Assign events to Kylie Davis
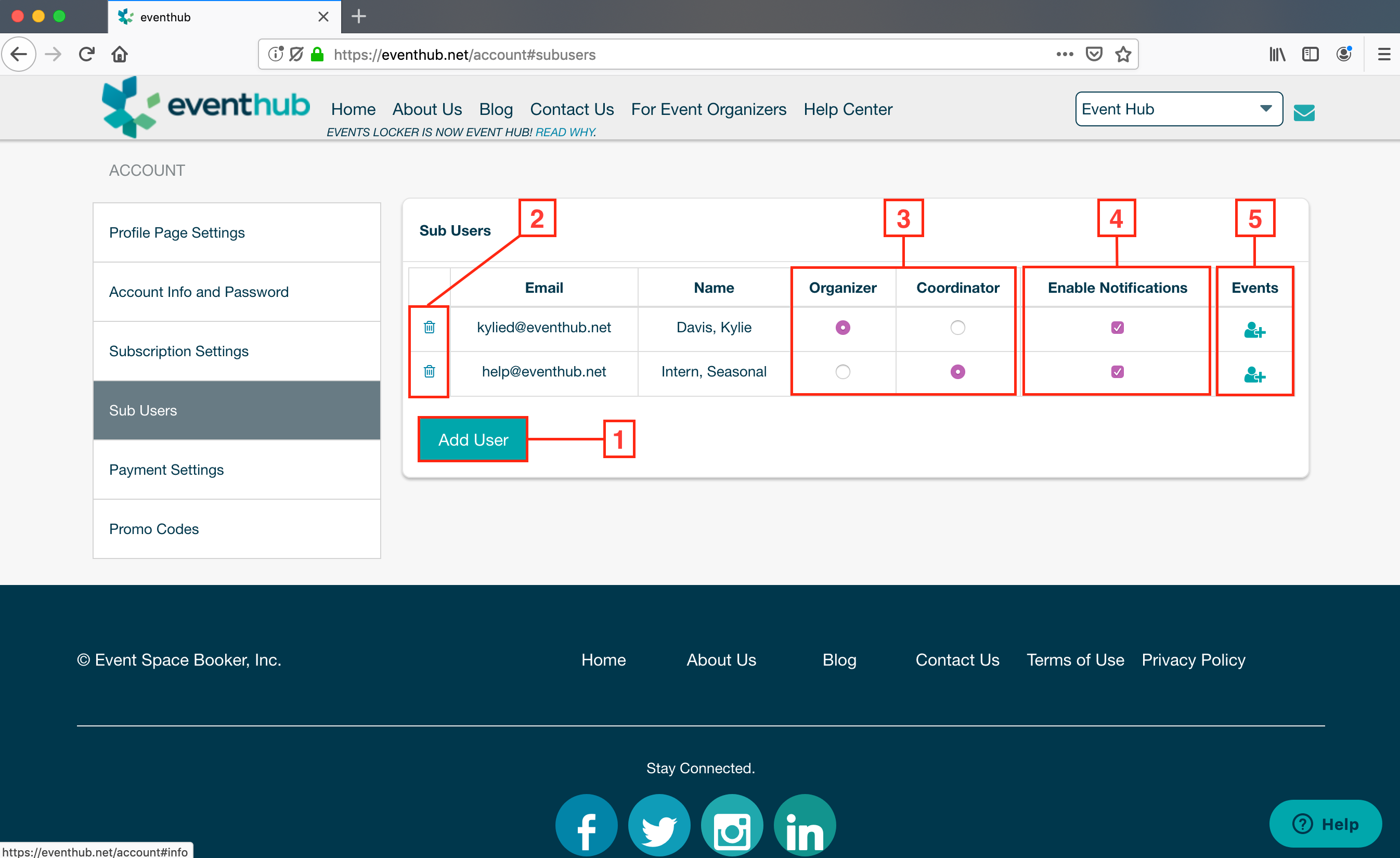This screenshot has width=1400, height=858. tap(1254, 330)
